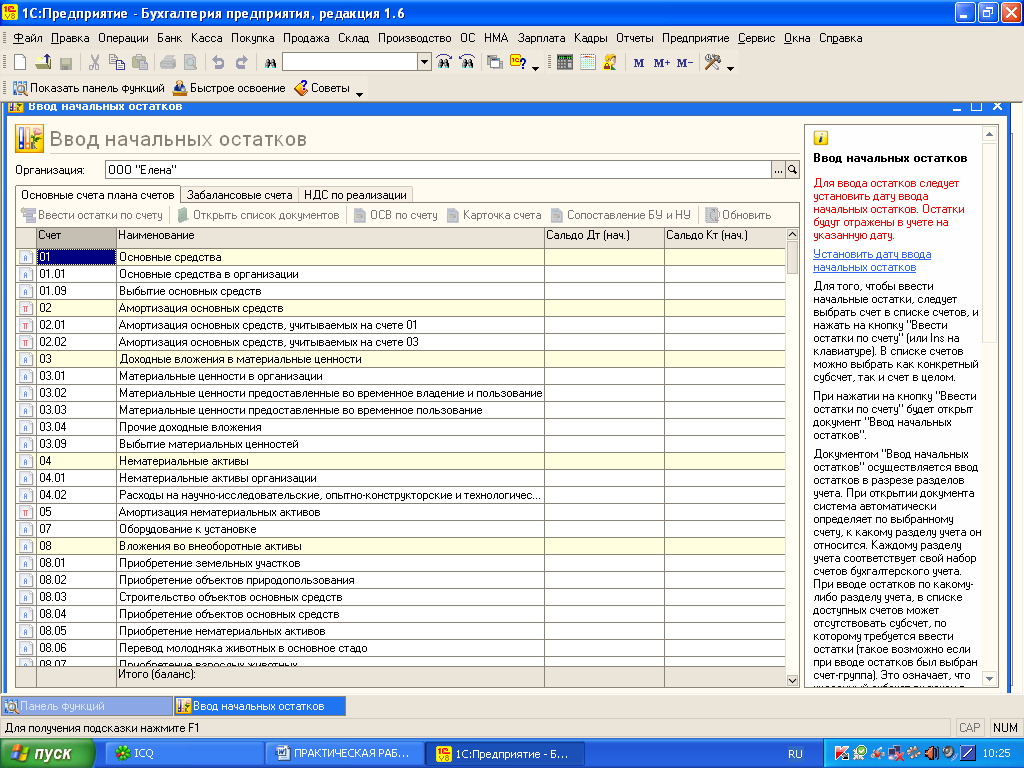1024x768 pixels.
Task: Open the Calendar toolbar icon
Action: [x=588, y=63]
